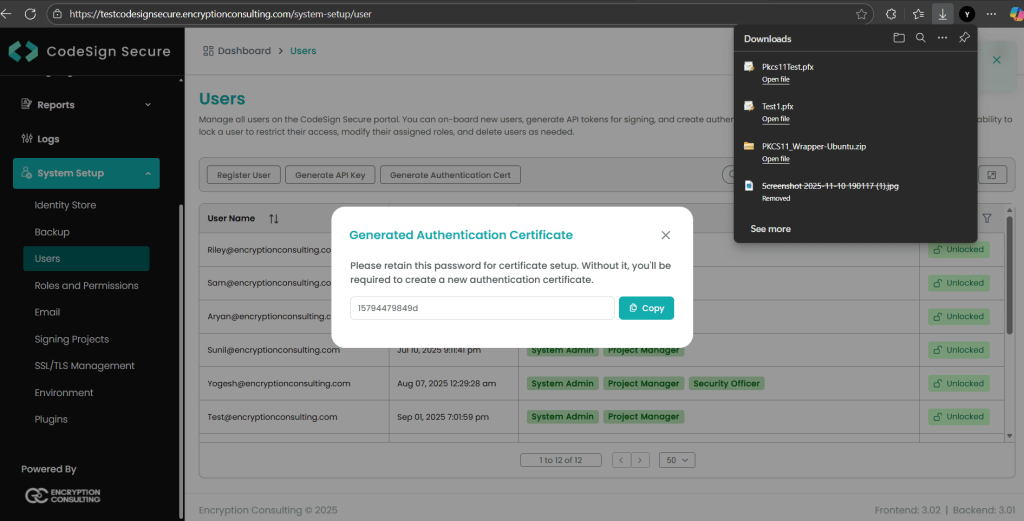The width and height of the screenshot is (1024, 521).
Task: Sort the User Name column
Action: pyautogui.click(x=274, y=219)
